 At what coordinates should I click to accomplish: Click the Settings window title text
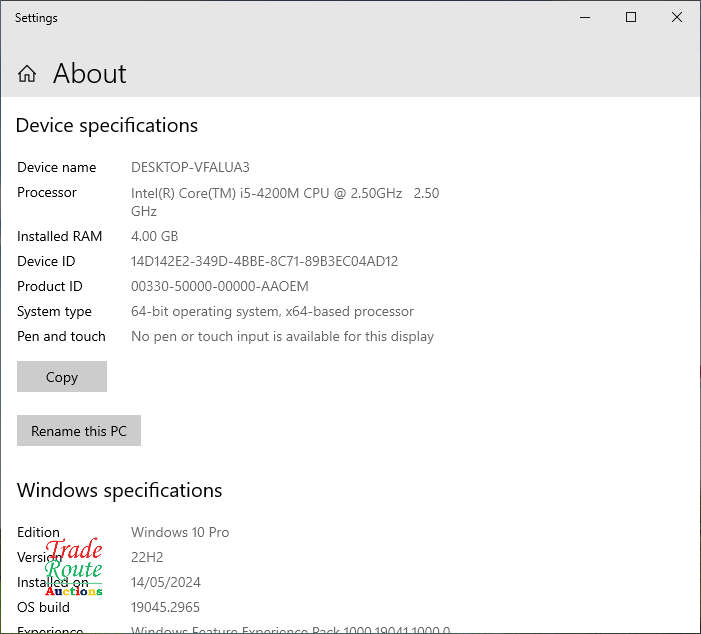click(x=36, y=18)
